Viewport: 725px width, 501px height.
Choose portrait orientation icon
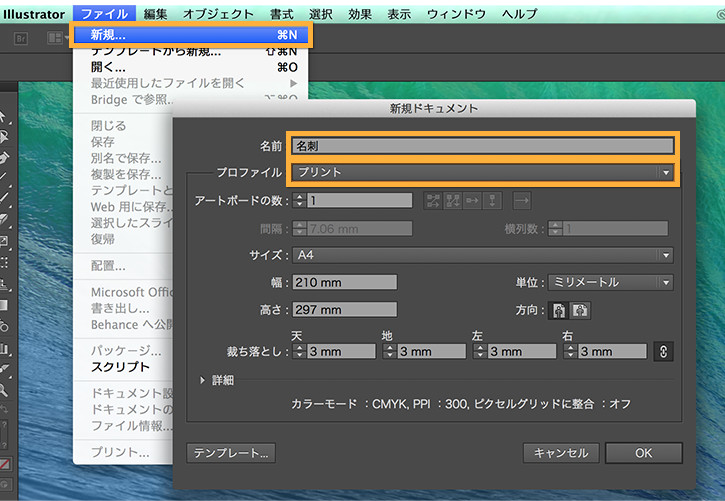[x=559, y=310]
